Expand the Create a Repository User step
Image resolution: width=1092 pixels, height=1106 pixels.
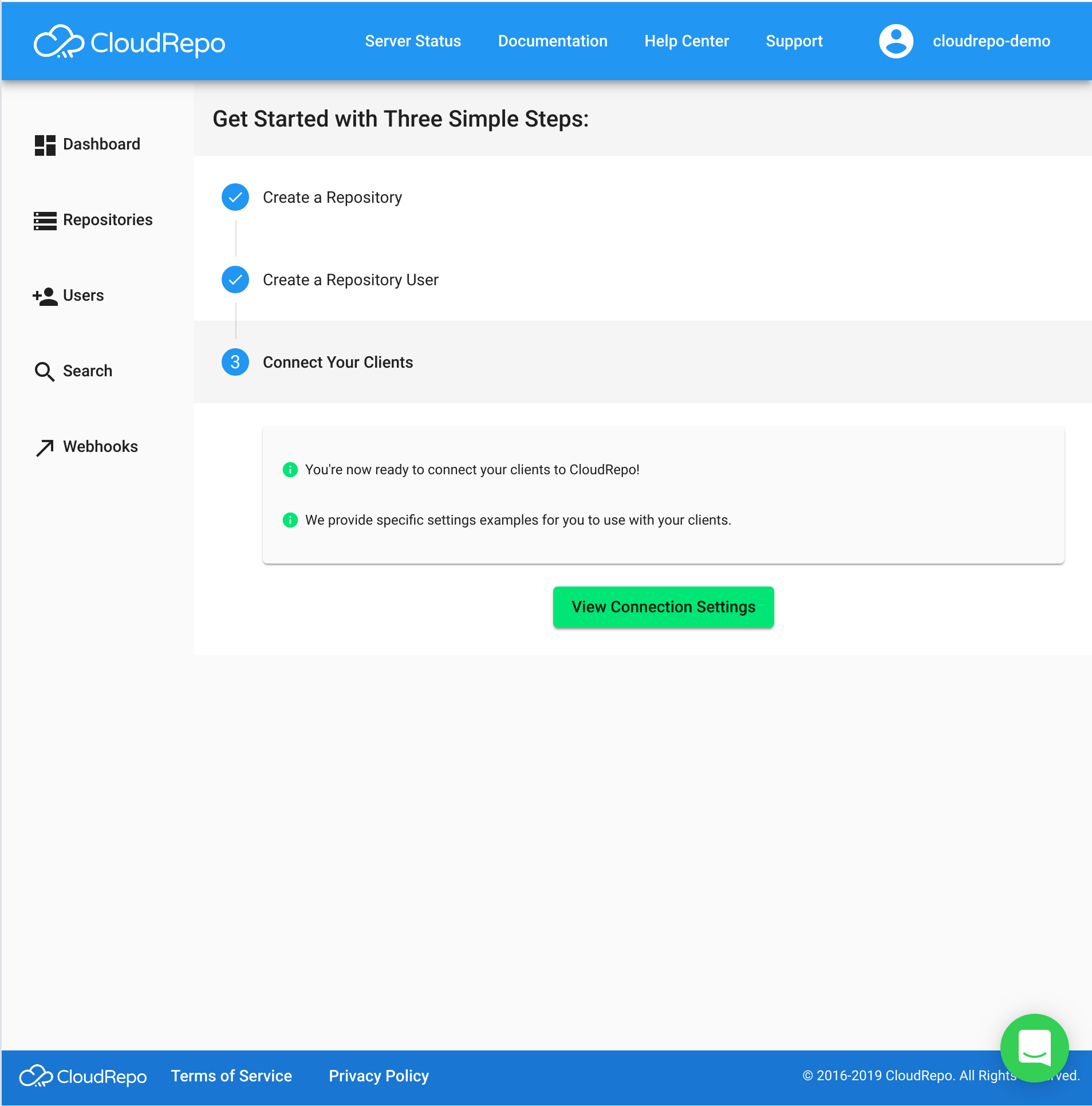tap(350, 280)
